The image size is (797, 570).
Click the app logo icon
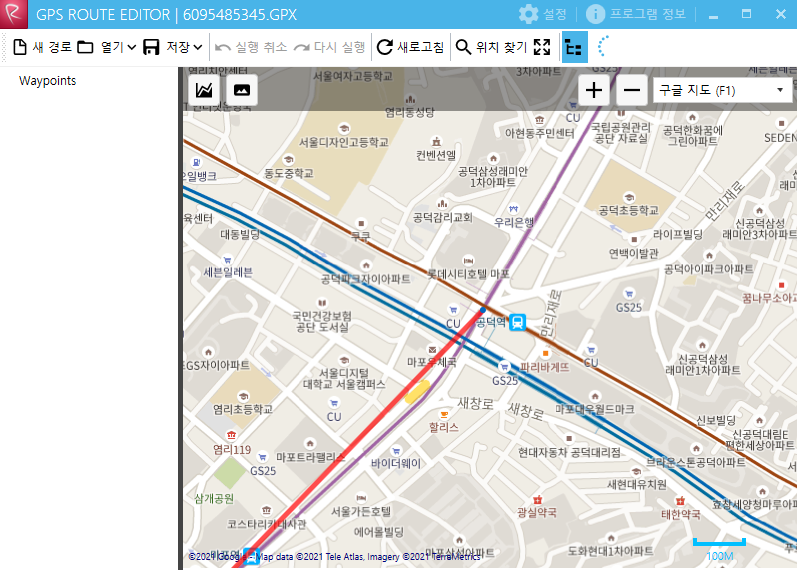[x=14, y=14]
